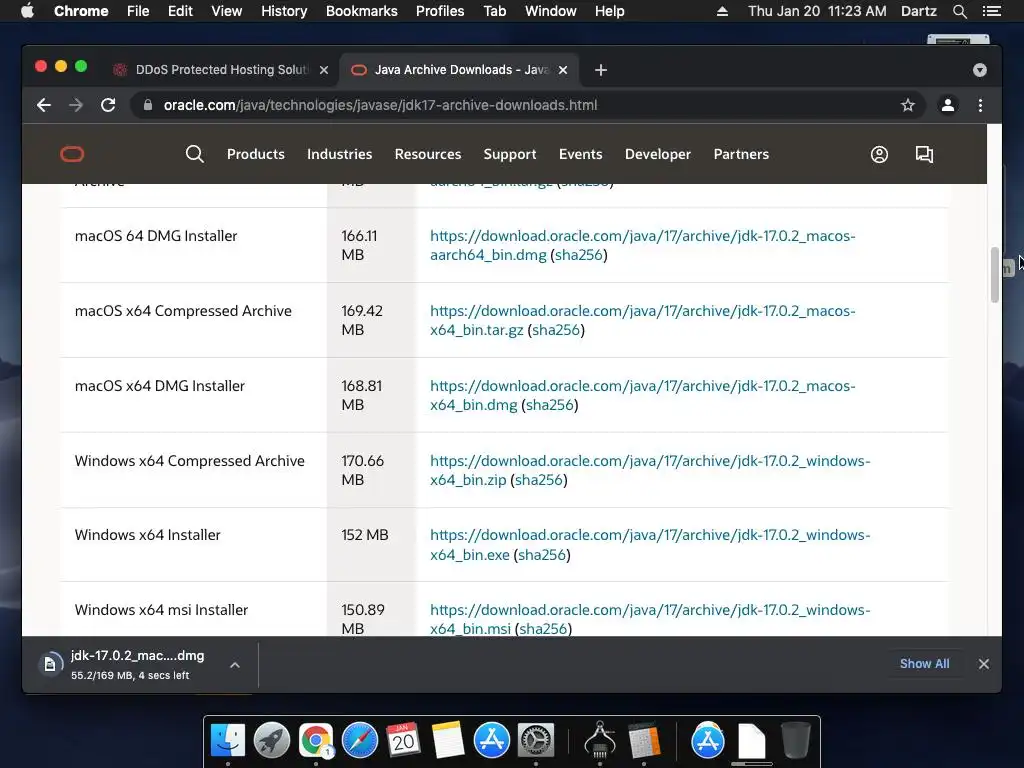Click the macOS x64 dmg download link

(643, 395)
